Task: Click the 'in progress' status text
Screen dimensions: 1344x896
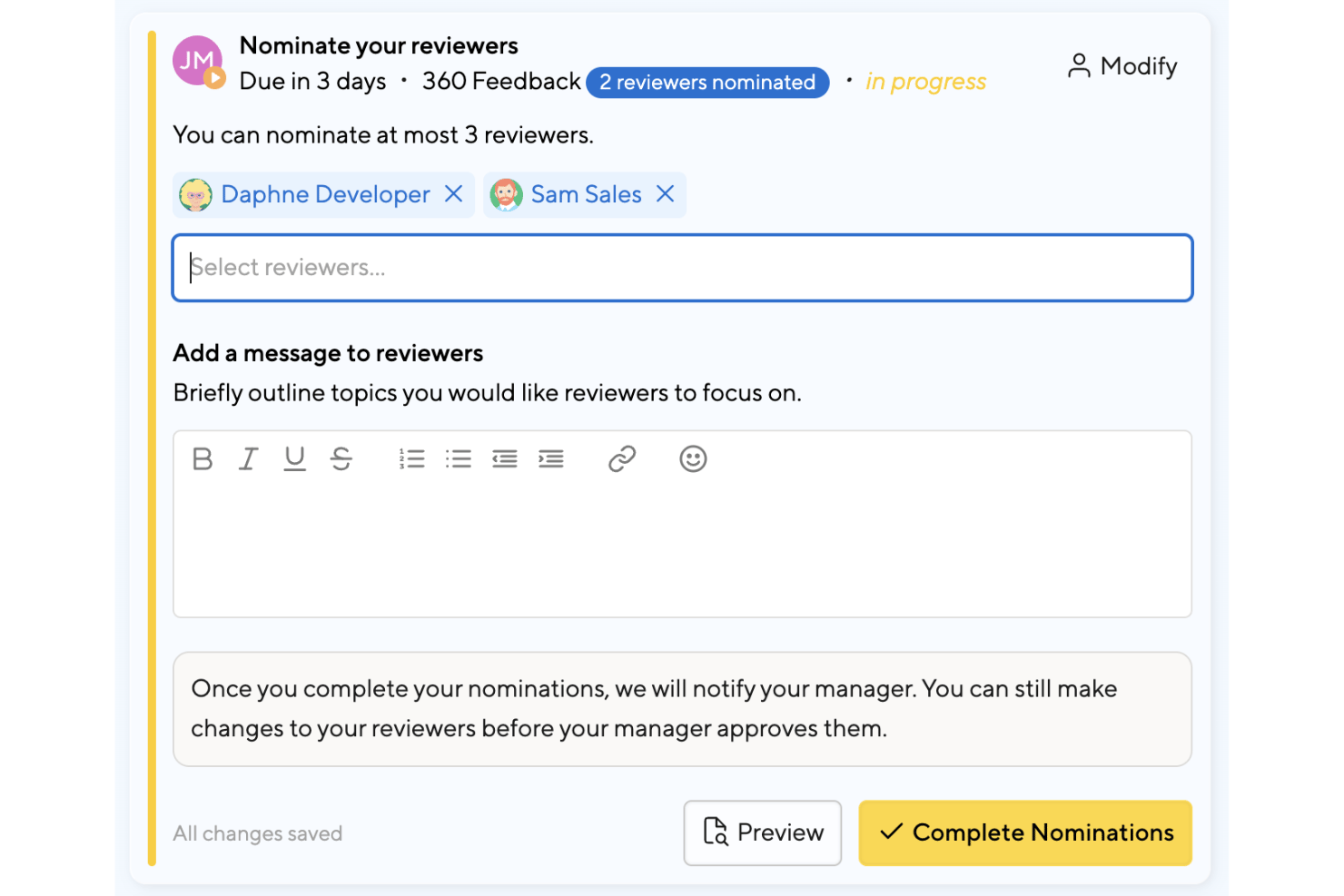Action: [925, 82]
